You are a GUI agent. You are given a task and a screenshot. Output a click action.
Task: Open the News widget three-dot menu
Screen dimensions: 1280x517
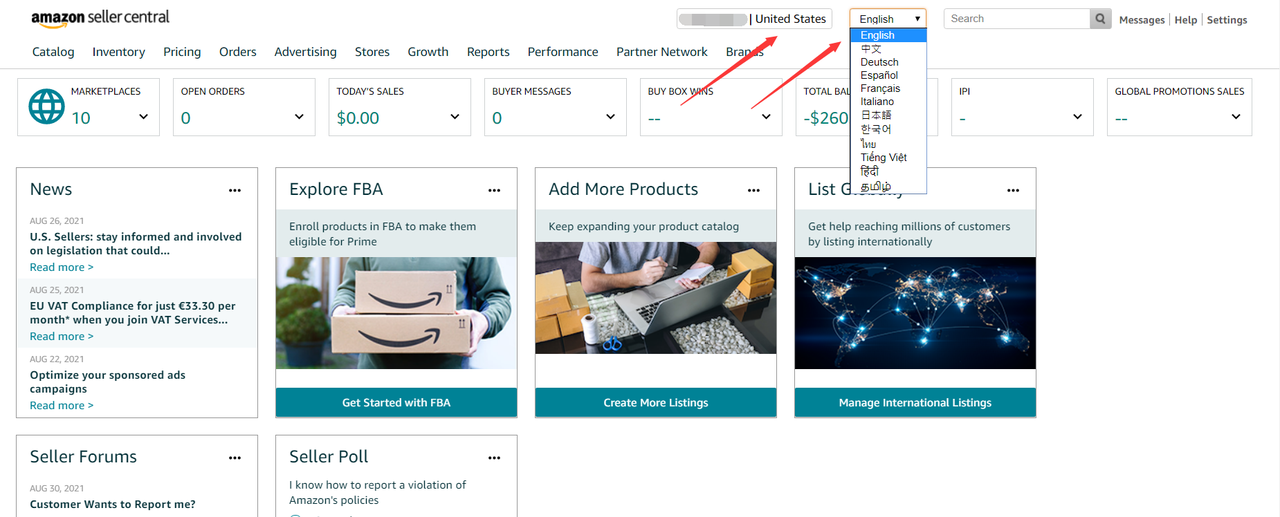point(235,190)
